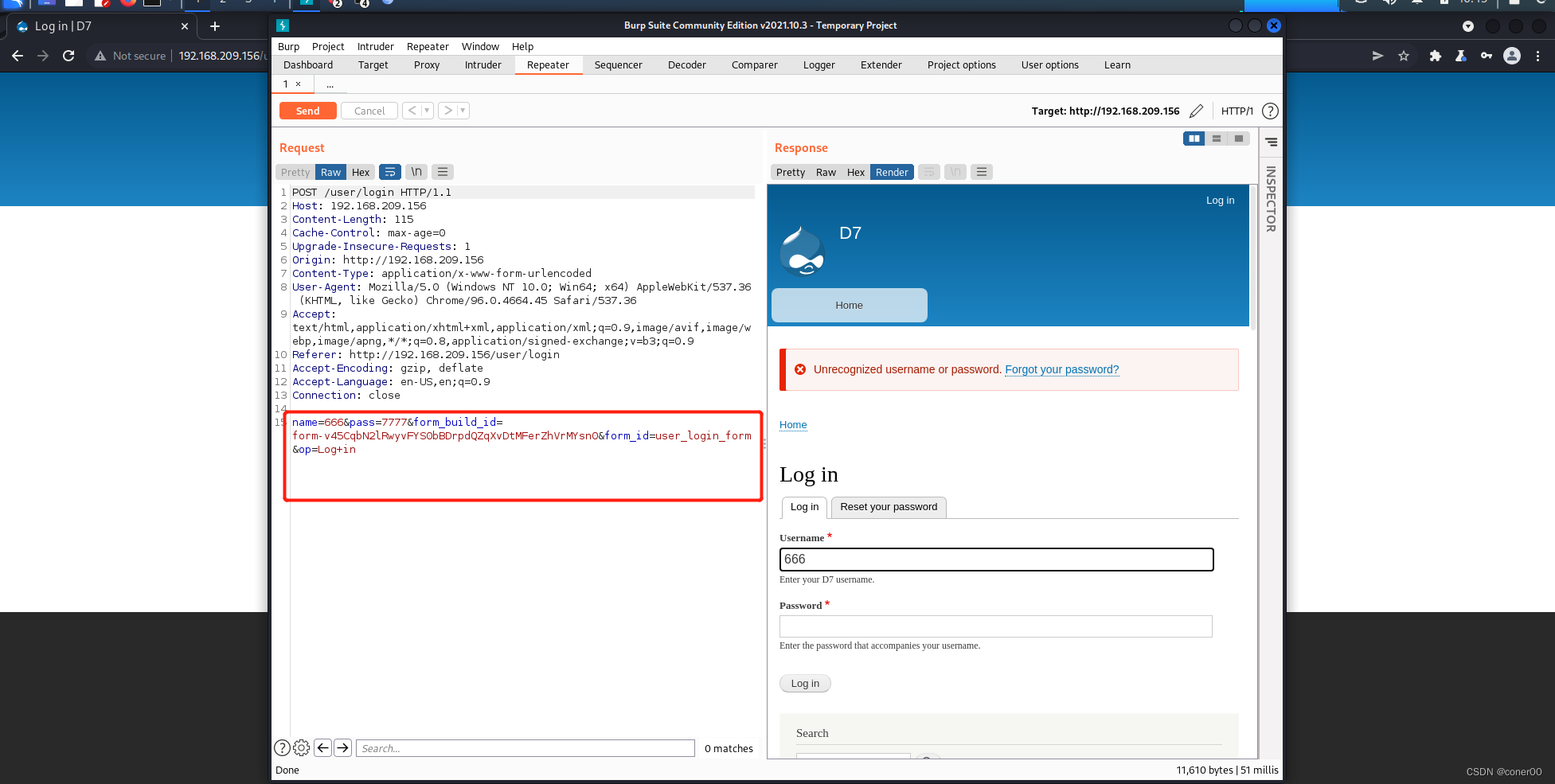Open the Help menu
Image resolution: width=1555 pixels, height=784 pixels.
[522, 46]
